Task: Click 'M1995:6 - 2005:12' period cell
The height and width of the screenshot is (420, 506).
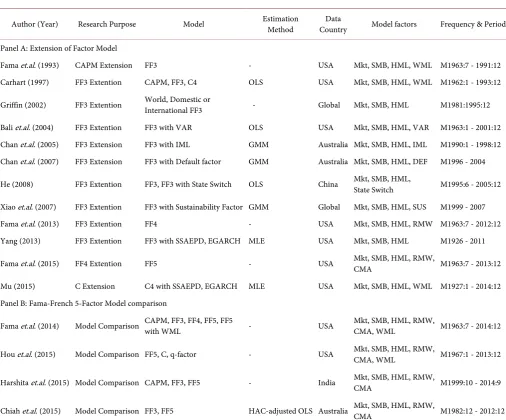Action: point(470,184)
